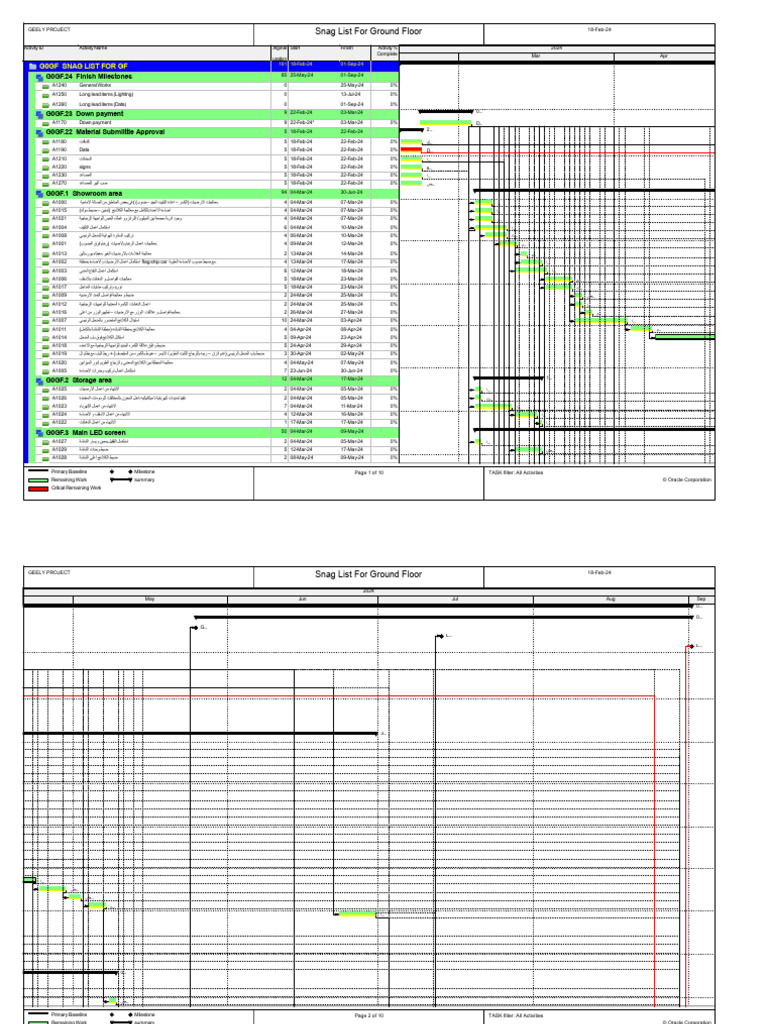Screen dimensions: 768x1024
Task: Click the Original Duration column header
Action: click(x=280, y=53)
